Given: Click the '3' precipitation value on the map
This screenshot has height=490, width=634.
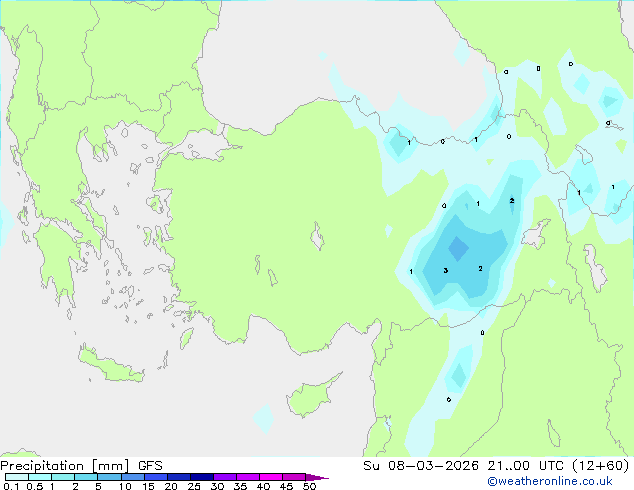Looking at the screenshot, I should 446,270.
